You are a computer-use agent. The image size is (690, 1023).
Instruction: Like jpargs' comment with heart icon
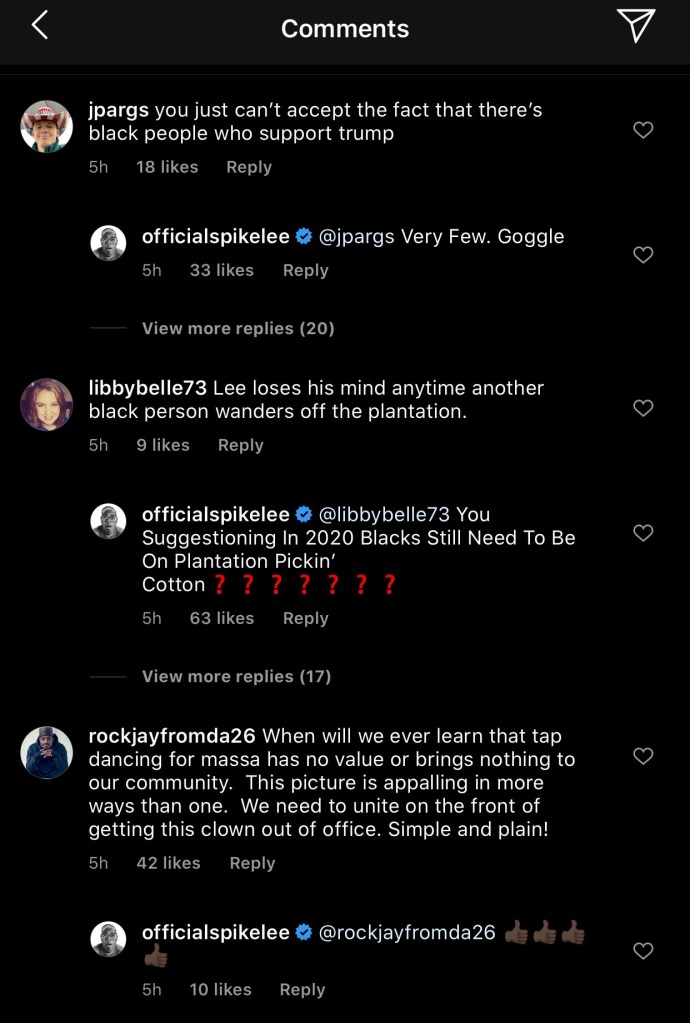tap(644, 130)
